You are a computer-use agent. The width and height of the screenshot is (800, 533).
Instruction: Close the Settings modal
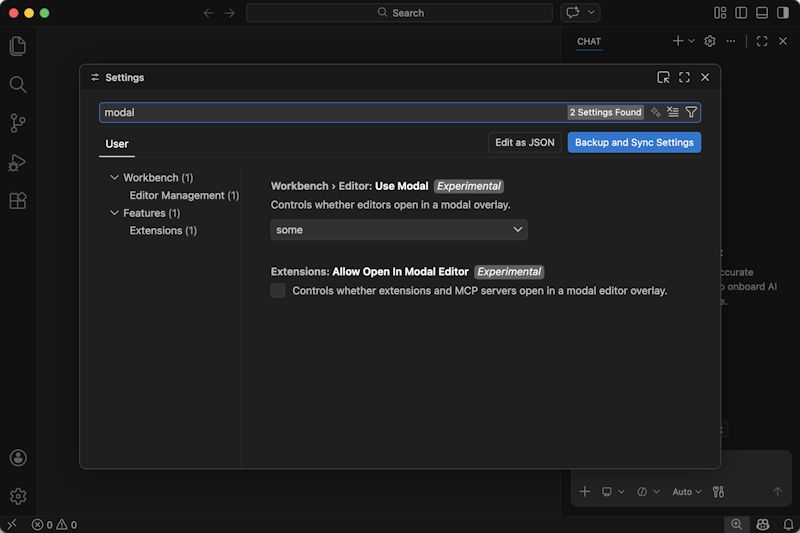tap(705, 77)
